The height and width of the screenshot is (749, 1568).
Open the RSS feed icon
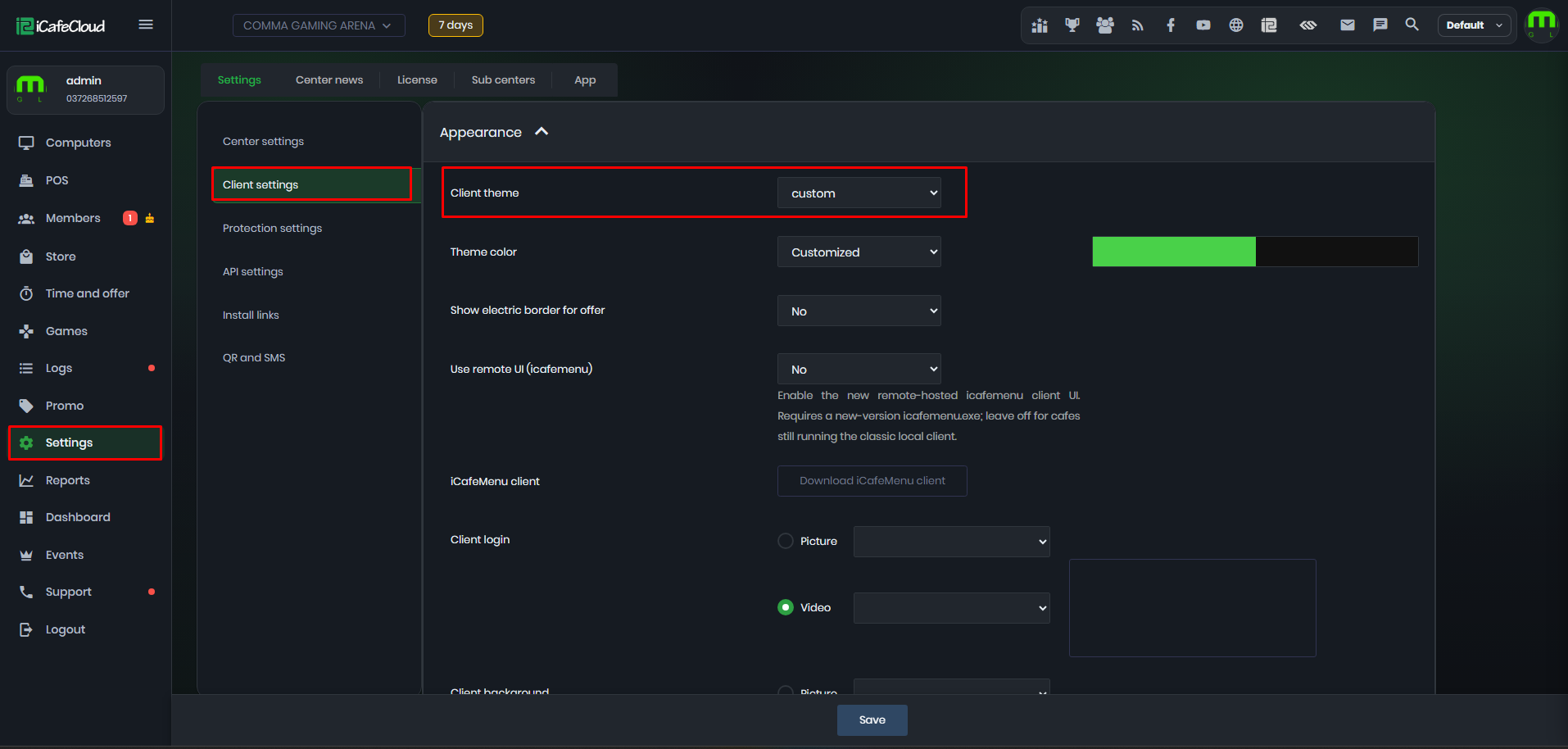tap(1138, 25)
